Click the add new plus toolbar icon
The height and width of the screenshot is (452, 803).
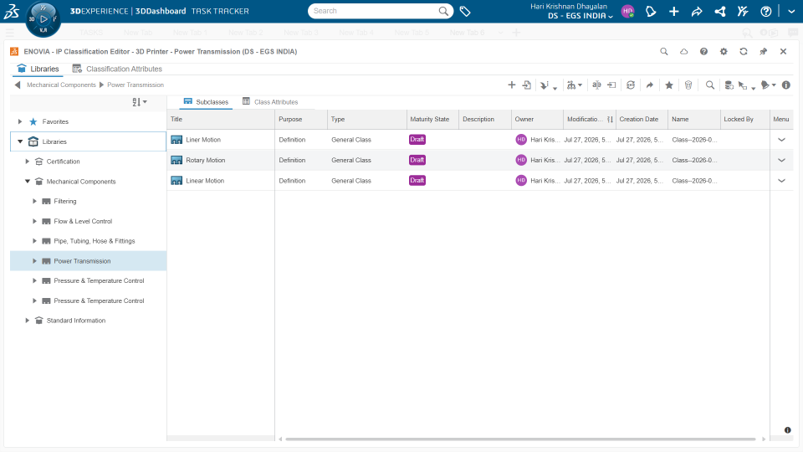tap(512, 85)
